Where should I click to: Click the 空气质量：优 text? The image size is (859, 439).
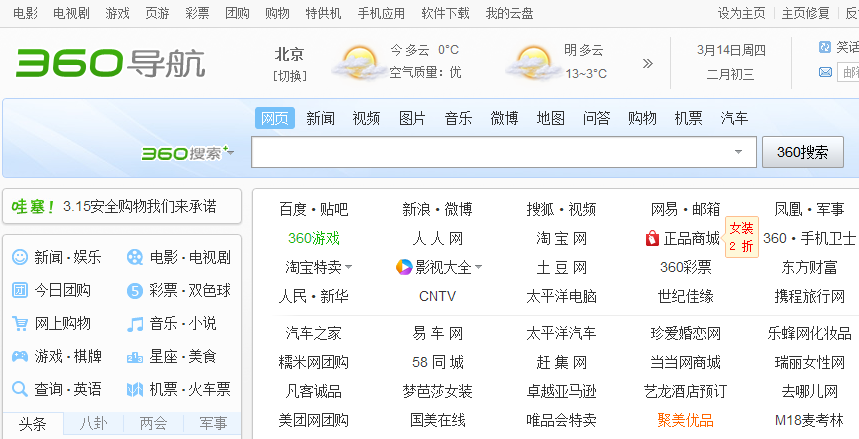pyautogui.click(x=426, y=72)
